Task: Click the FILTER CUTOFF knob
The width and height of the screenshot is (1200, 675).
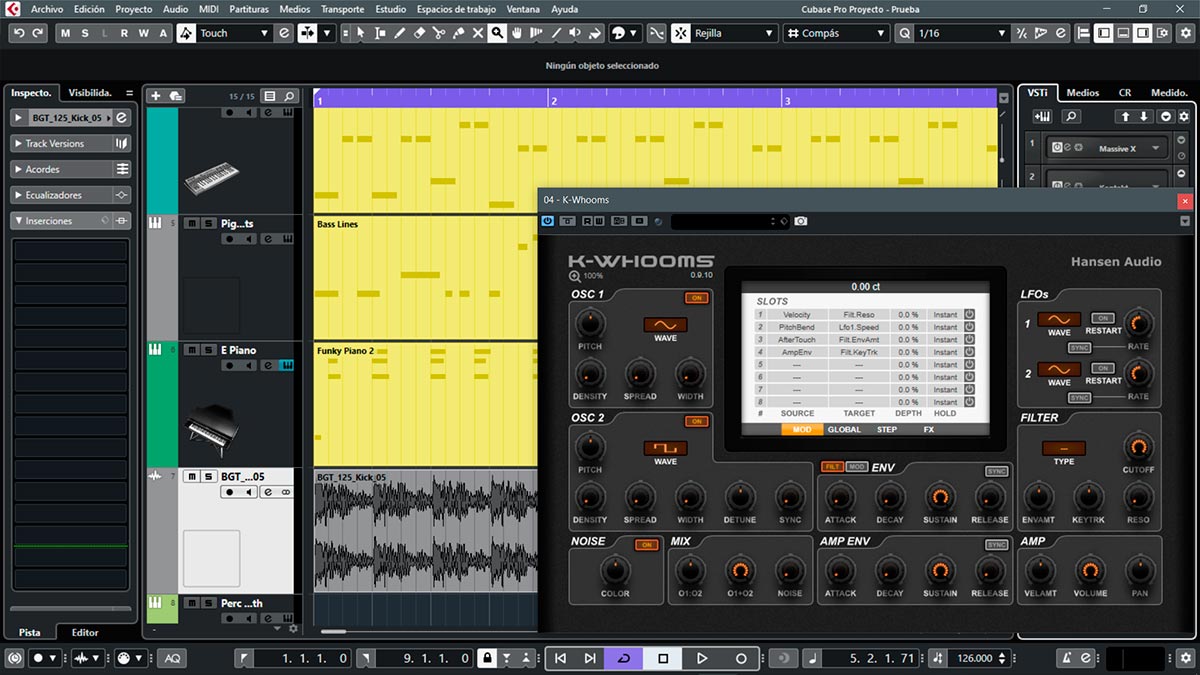Action: [1138, 447]
